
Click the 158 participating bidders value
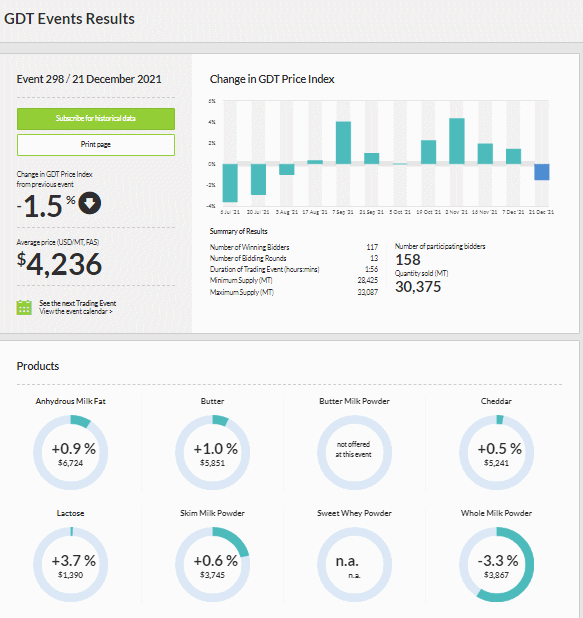(408, 260)
